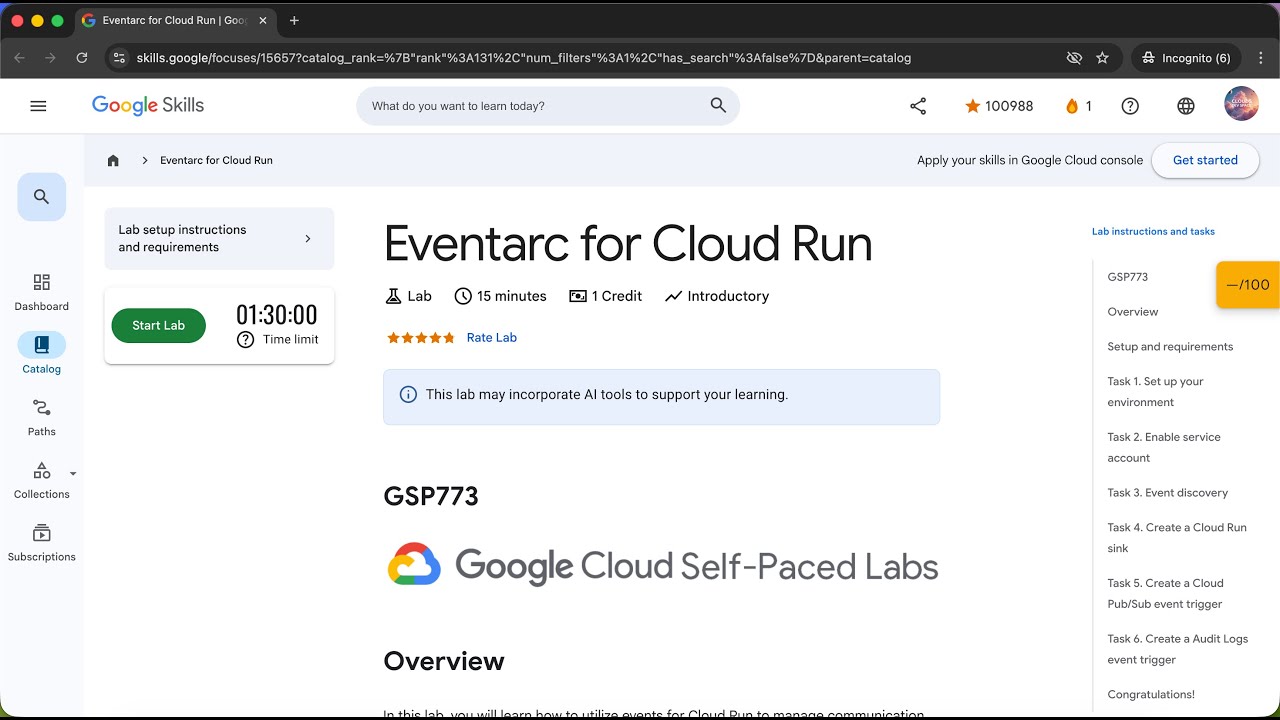The height and width of the screenshot is (720, 1280).
Task: Click the tracking protection eye icon
Action: [x=1074, y=58]
